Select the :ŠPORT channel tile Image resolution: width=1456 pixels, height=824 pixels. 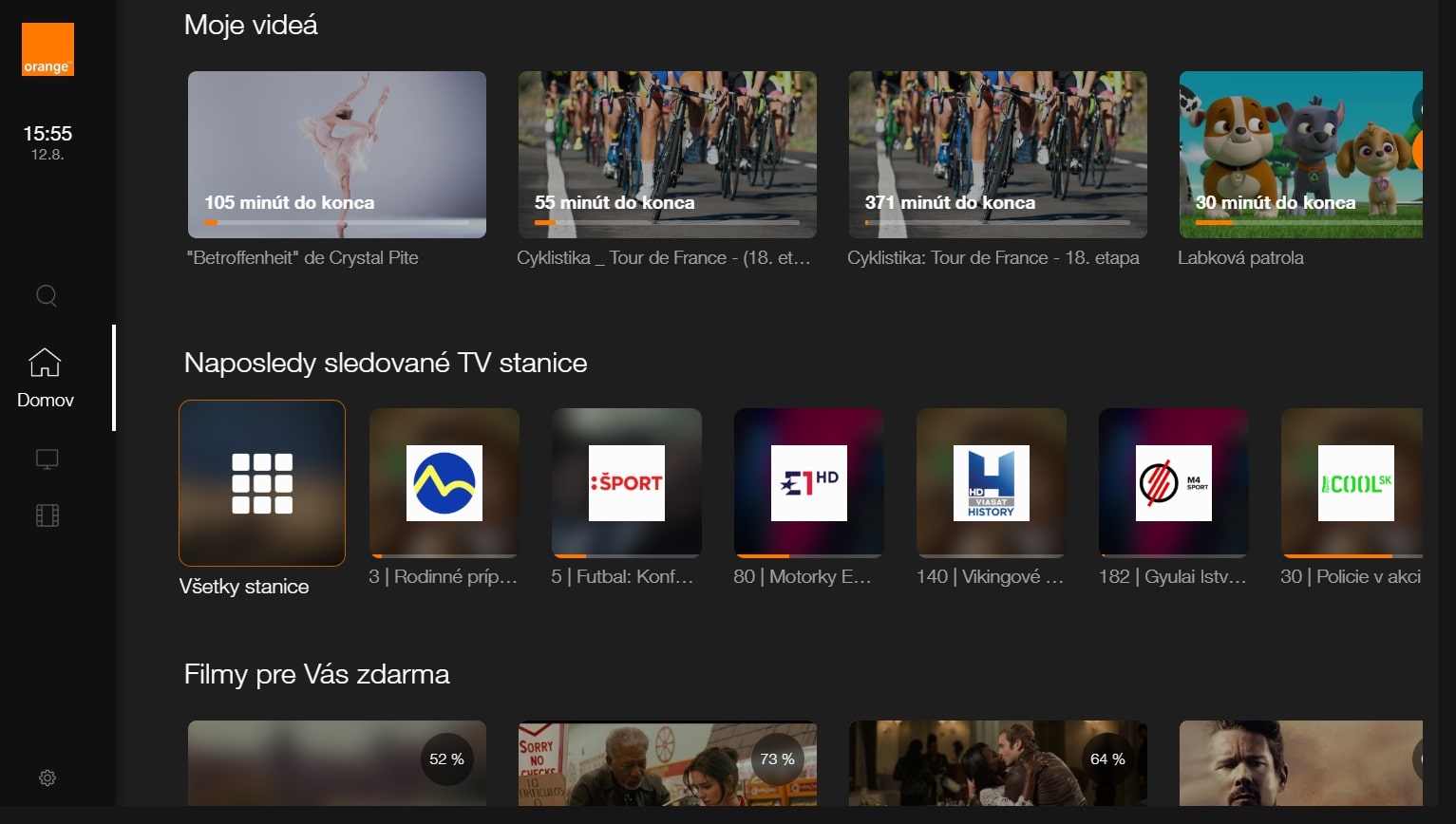(626, 483)
